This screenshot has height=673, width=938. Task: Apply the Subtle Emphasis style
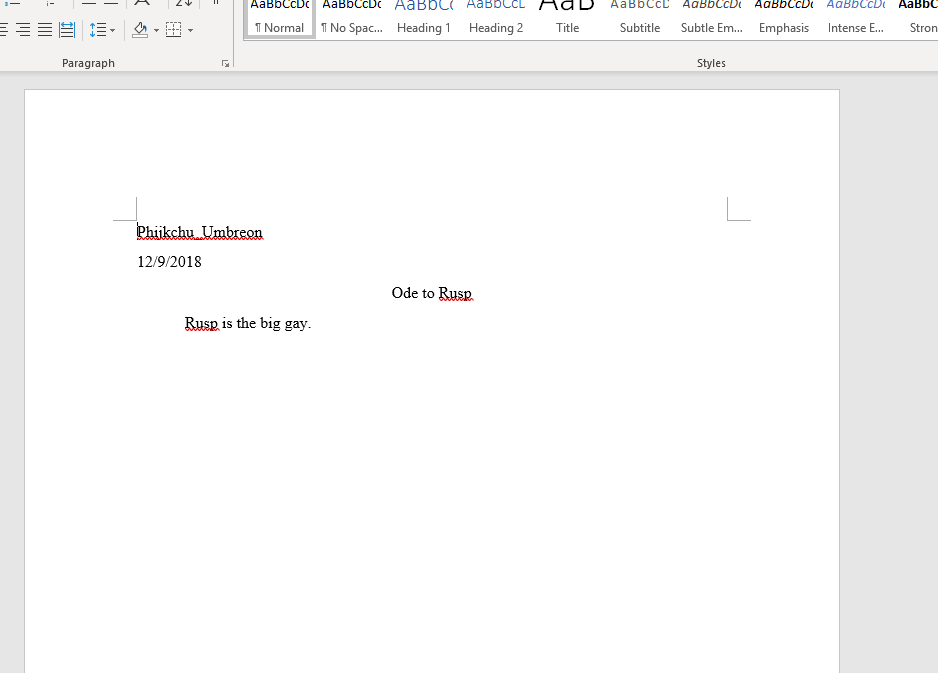pyautogui.click(x=712, y=19)
